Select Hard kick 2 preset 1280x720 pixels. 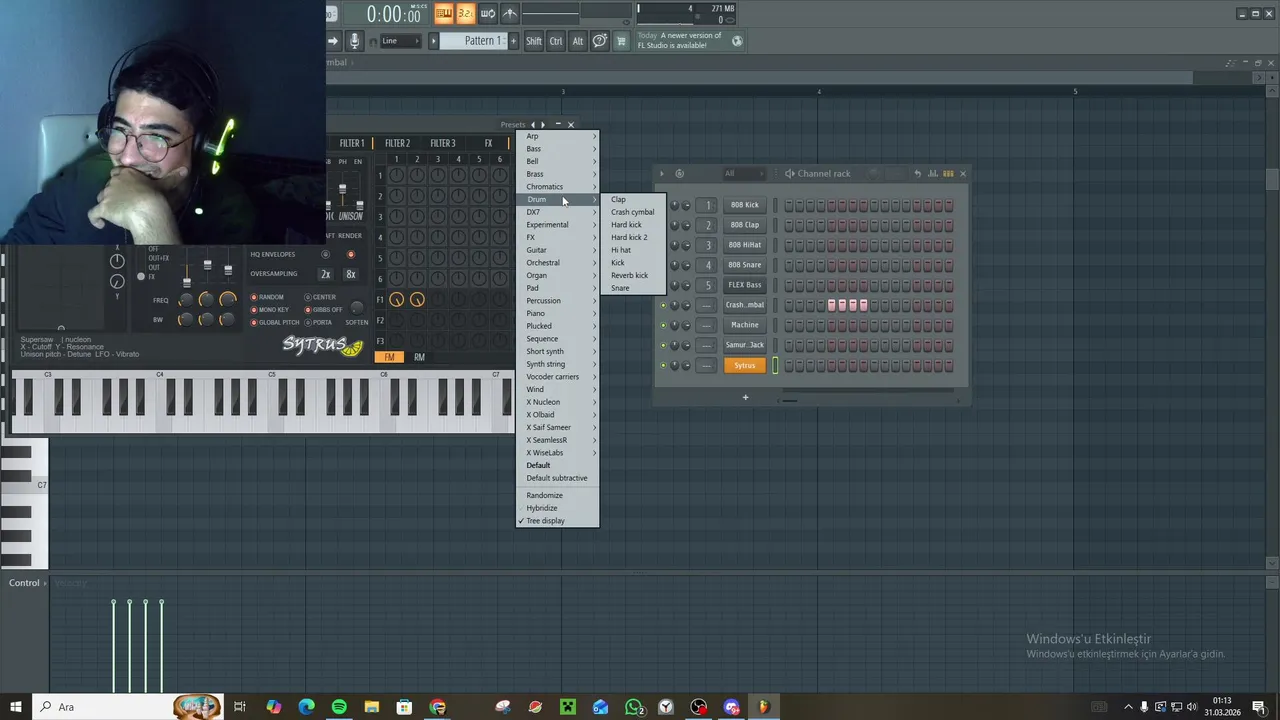(633, 237)
